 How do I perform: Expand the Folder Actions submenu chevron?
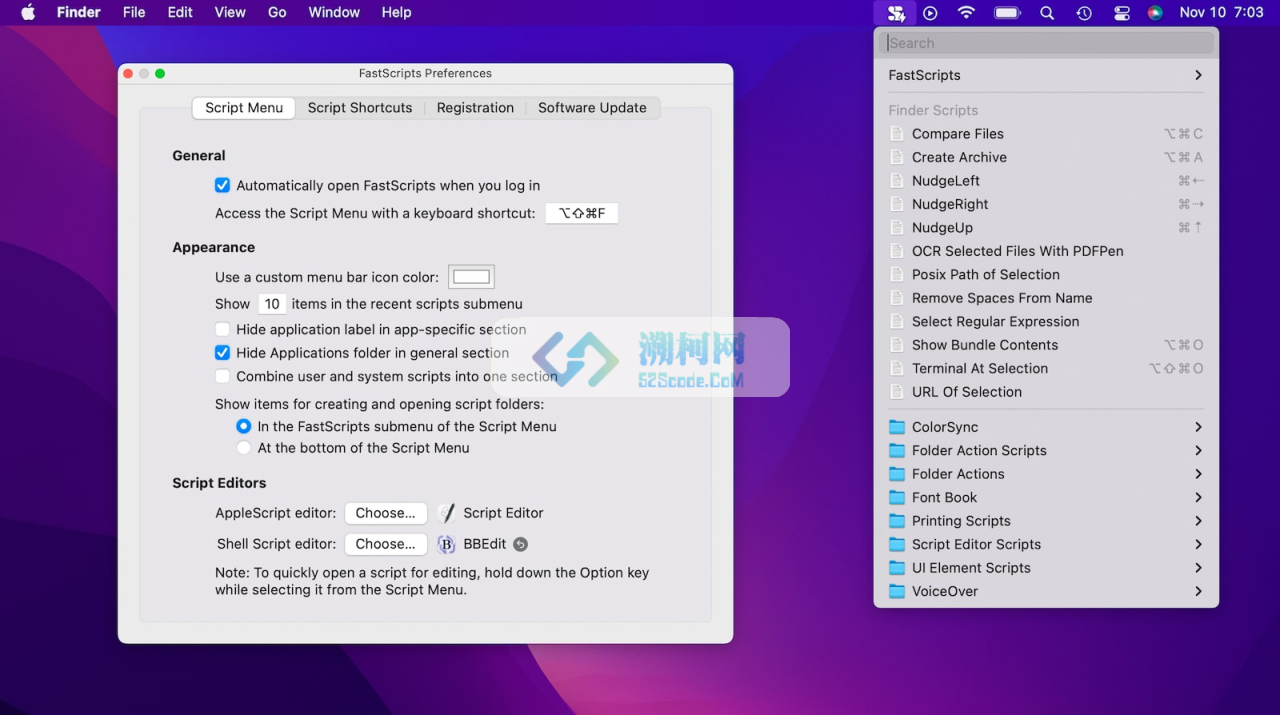[1198, 474]
